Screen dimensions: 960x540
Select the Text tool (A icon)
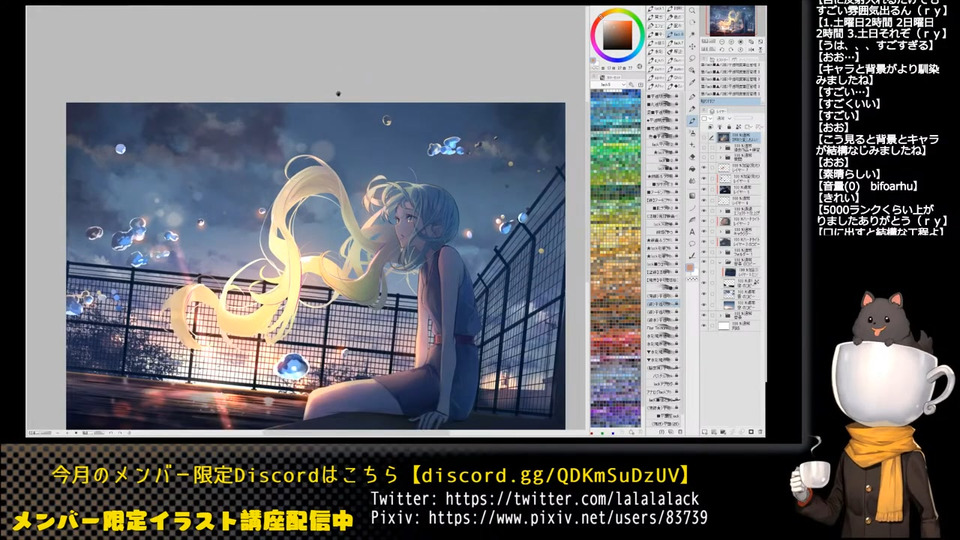pos(692,231)
